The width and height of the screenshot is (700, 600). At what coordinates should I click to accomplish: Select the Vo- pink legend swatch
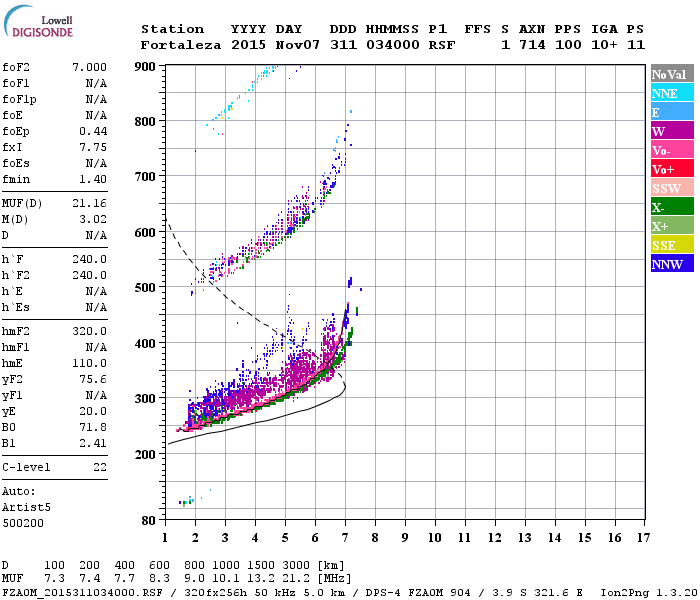pyautogui.click(x=672, y=150)
